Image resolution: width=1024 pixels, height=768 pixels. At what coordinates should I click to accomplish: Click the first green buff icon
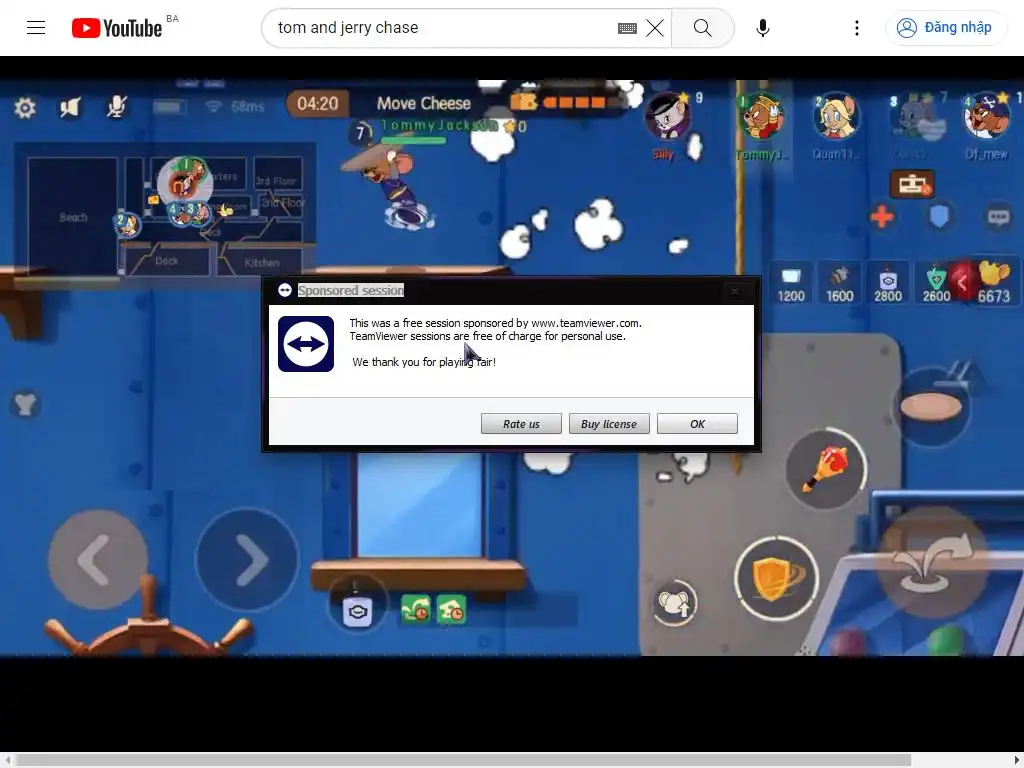coord(415,609)
